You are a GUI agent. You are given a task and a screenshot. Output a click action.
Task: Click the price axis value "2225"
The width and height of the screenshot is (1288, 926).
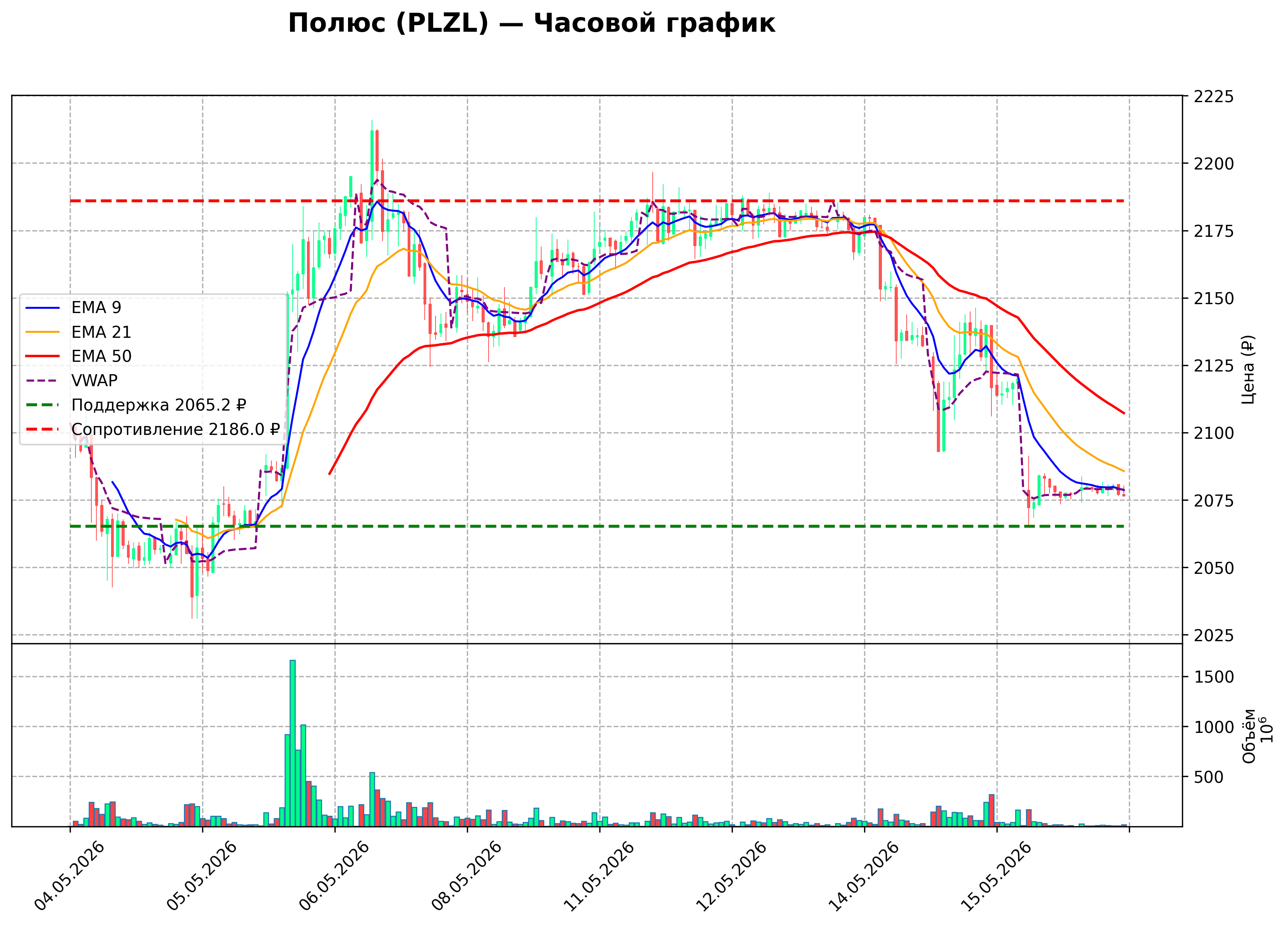[1214, 96]
